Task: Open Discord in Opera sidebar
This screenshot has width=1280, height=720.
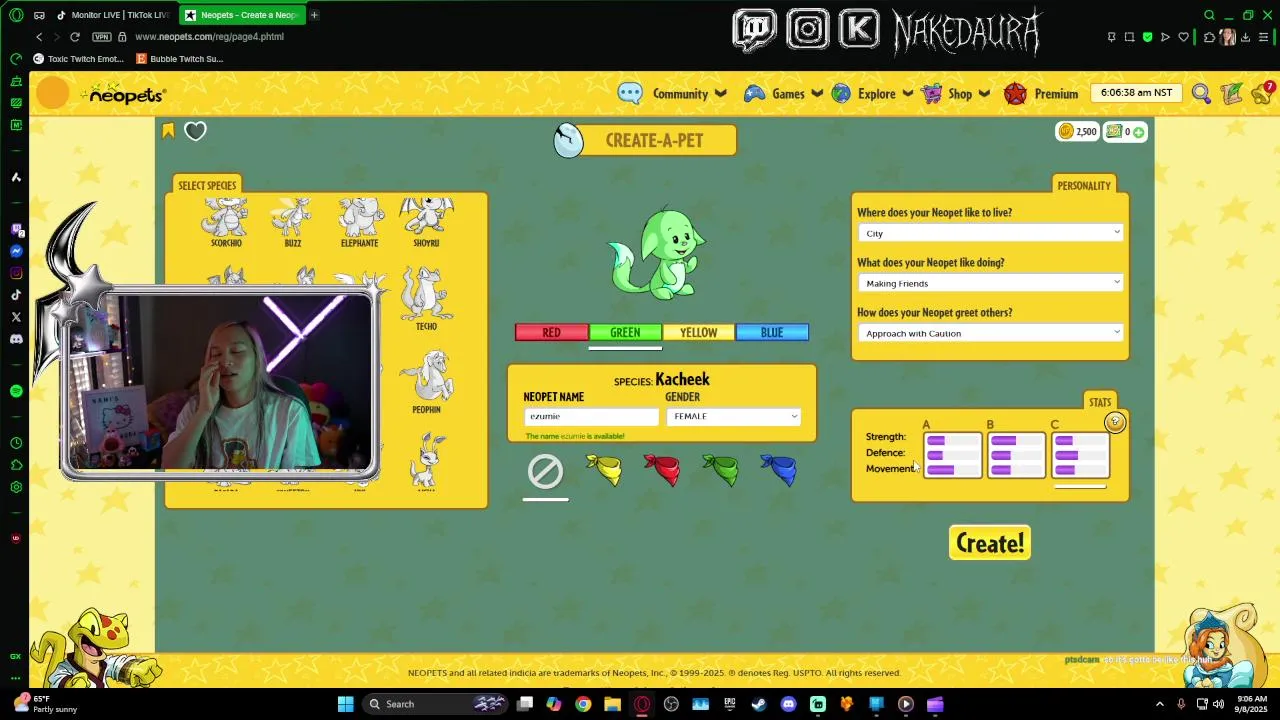Action: coord(16,339)
